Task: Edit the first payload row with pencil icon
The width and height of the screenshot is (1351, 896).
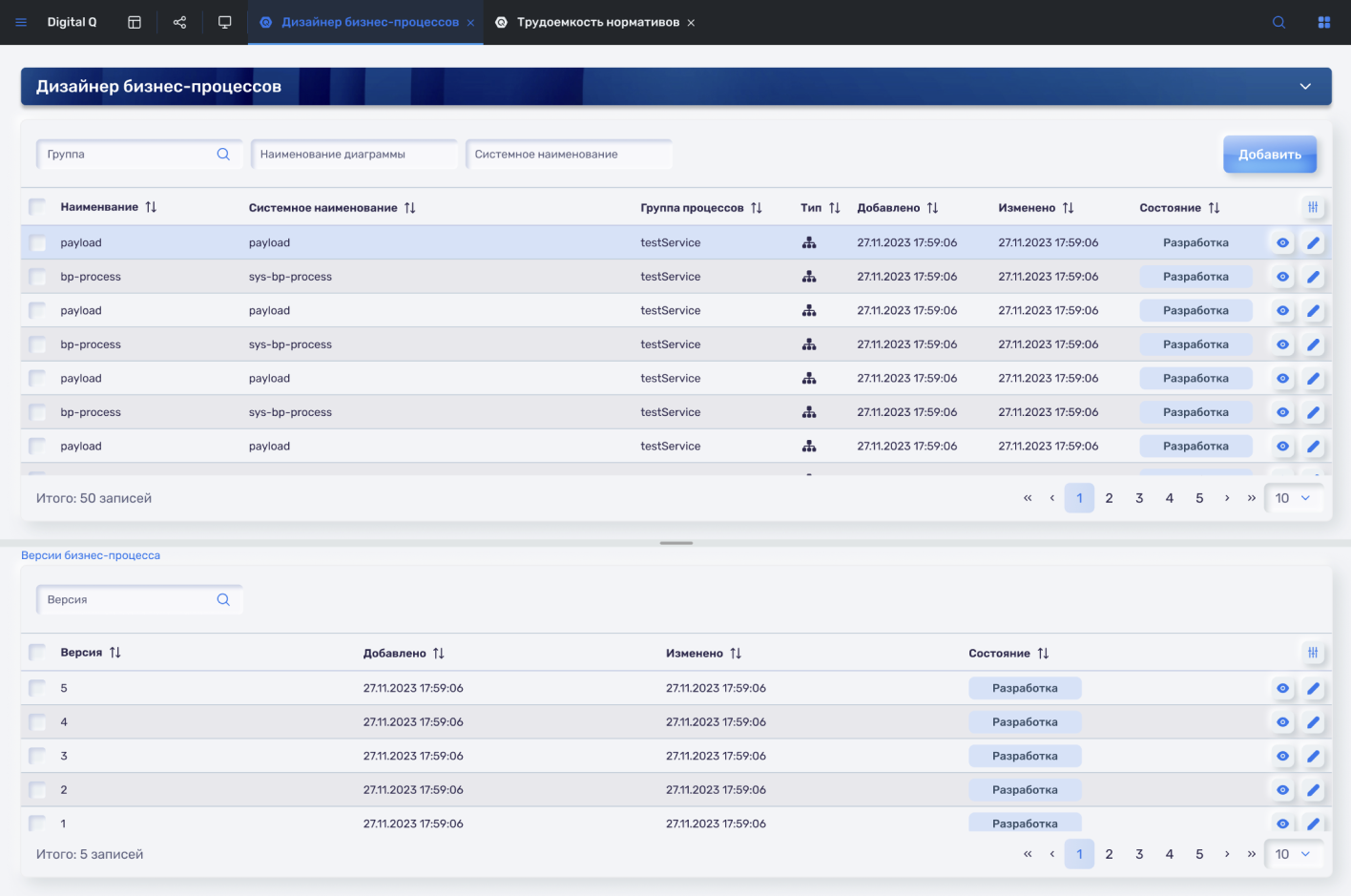Action: [x=1313, y=243]
